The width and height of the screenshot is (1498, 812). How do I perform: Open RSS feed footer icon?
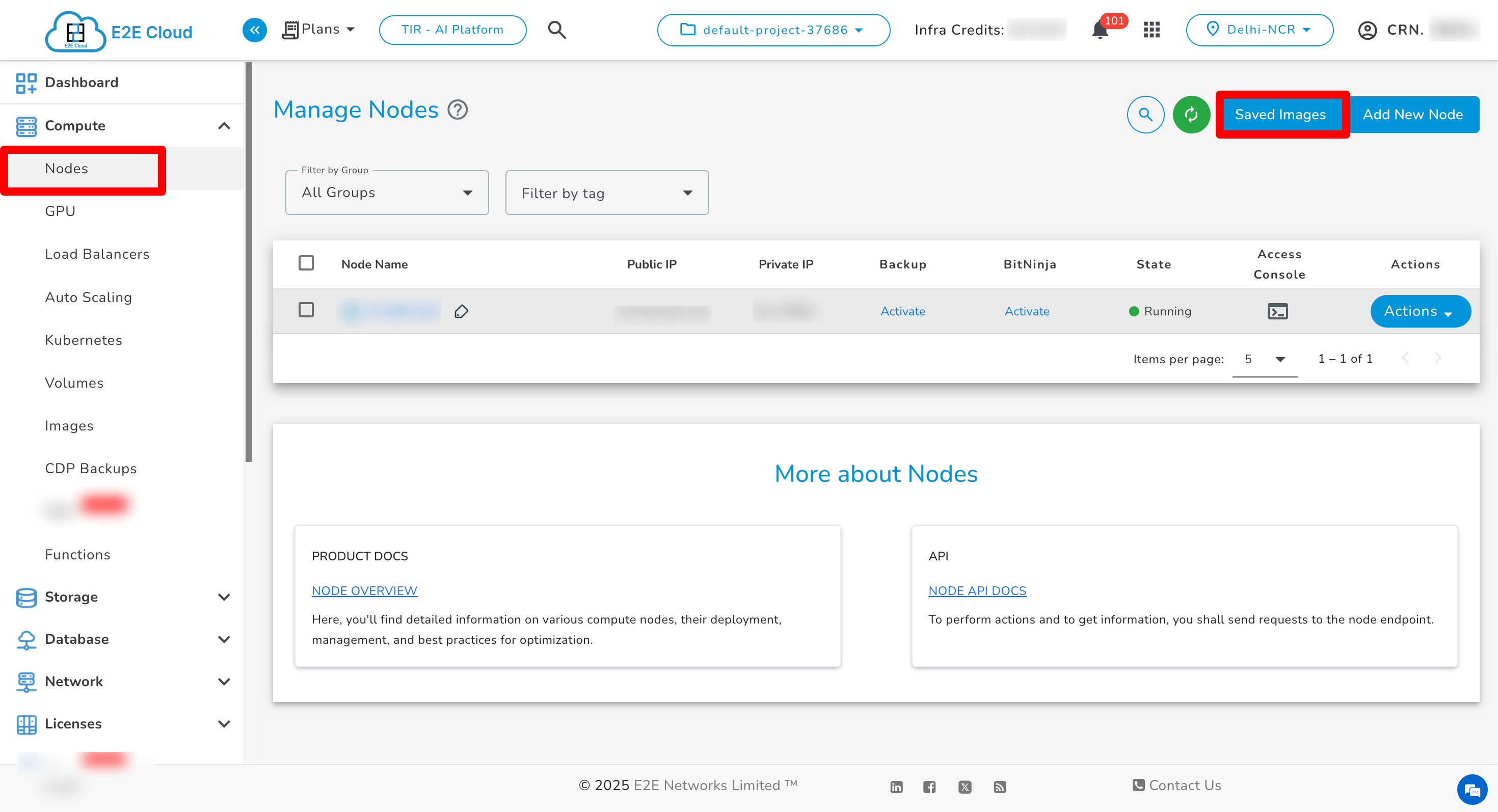pos(1000,787)
